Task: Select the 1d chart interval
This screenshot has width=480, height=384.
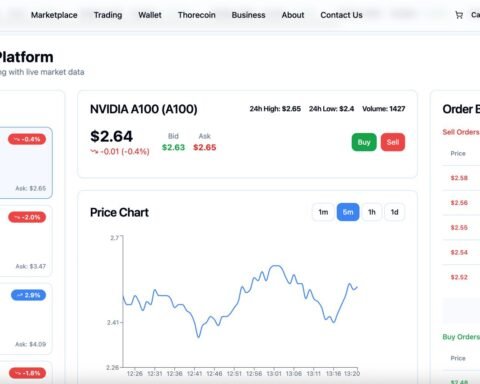Action: click(x=395, y=212)
